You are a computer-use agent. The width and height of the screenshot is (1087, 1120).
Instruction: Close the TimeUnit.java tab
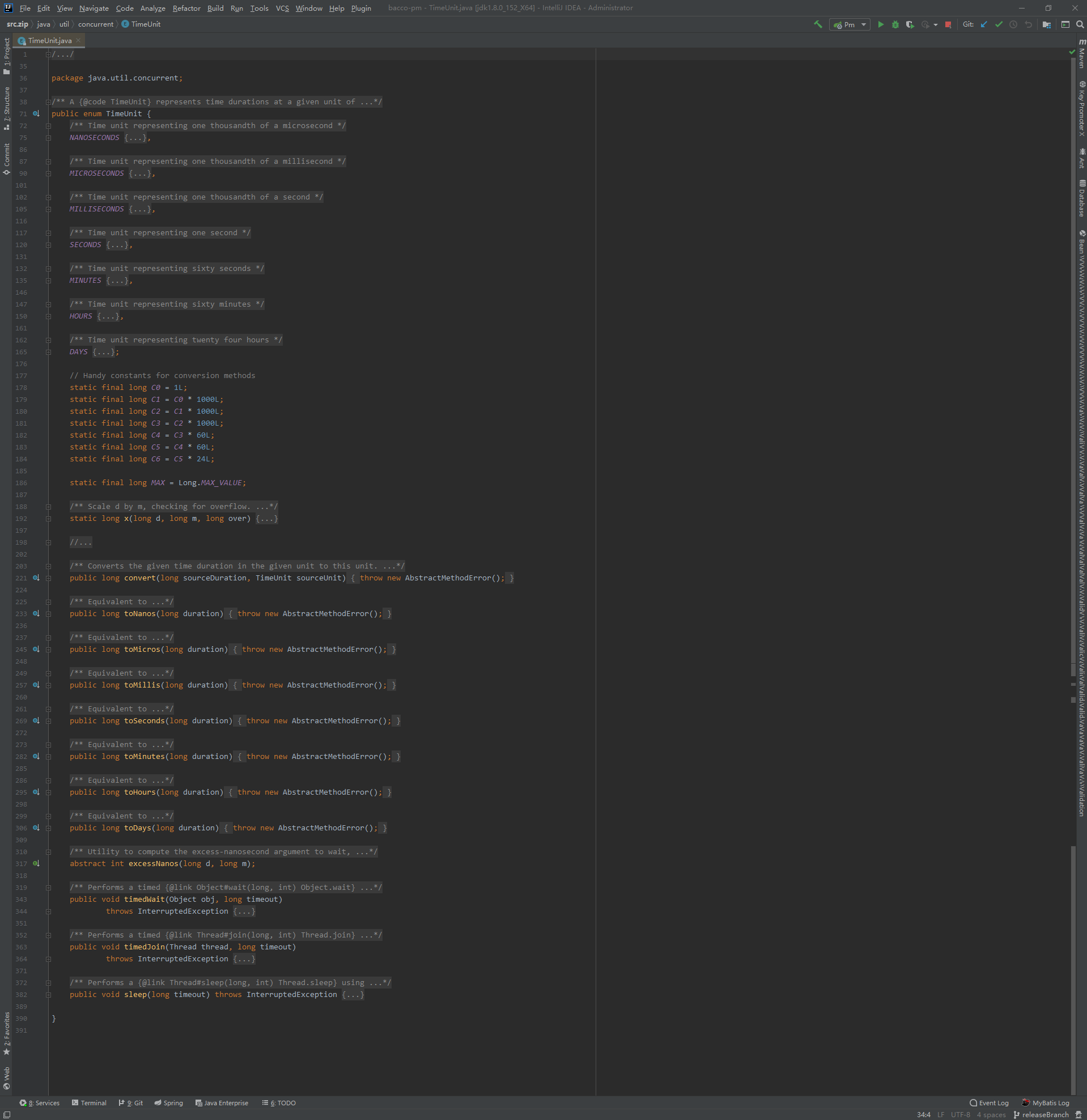click(x=78, y=41)
